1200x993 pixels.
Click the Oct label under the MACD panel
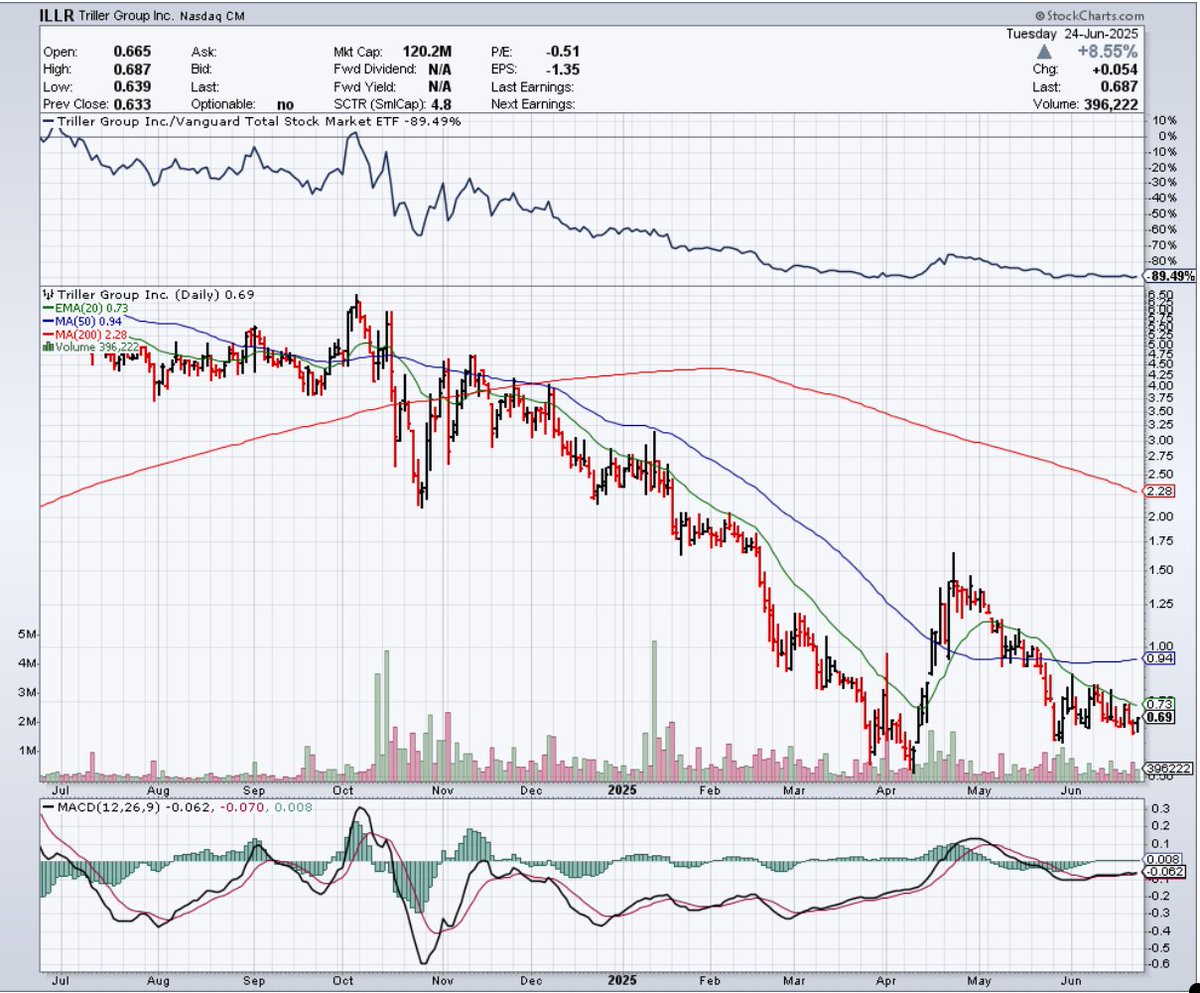tap(344, 980)
